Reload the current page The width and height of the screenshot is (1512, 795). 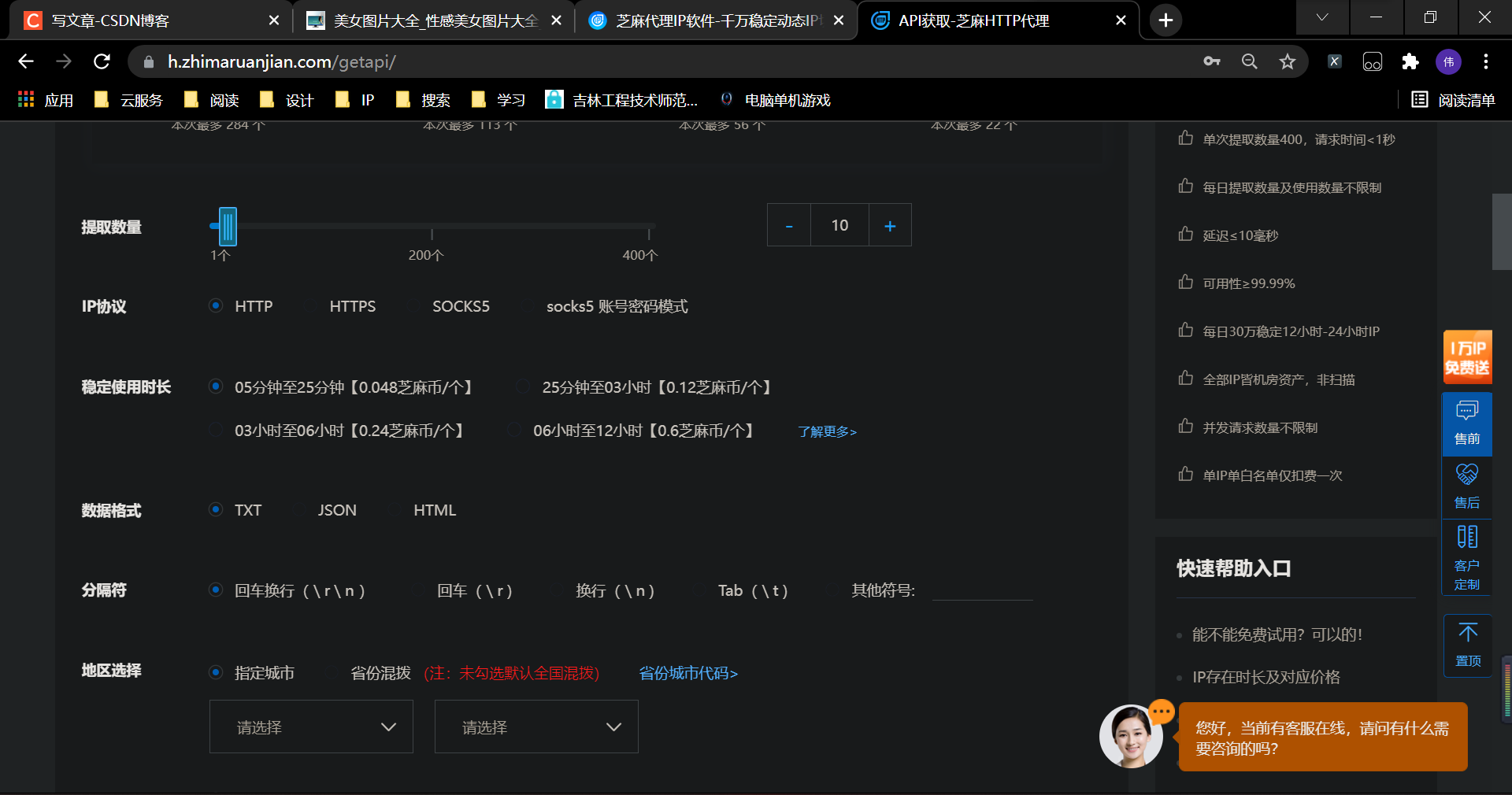coord(102,61)
